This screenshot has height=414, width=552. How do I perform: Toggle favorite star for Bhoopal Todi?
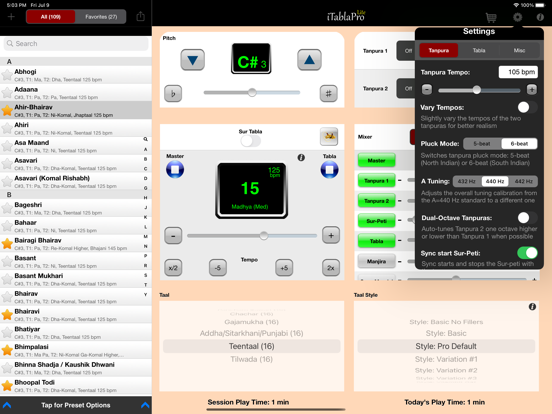pyautogui.click(x=7, y=385)
